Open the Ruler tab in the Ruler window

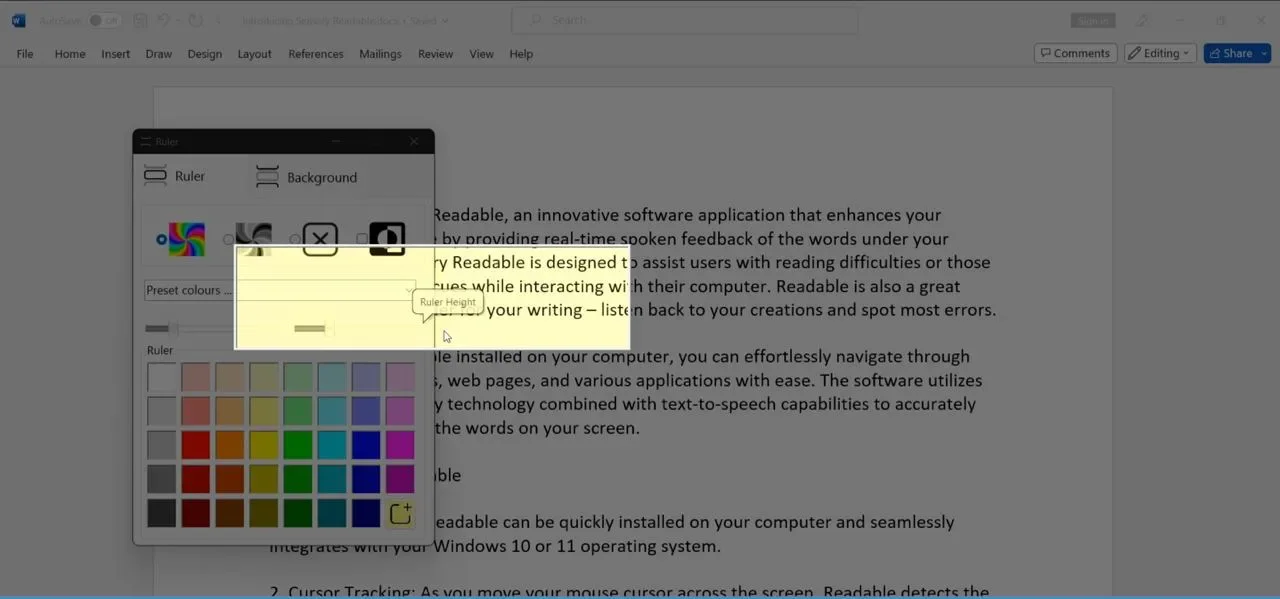point(175,176)
